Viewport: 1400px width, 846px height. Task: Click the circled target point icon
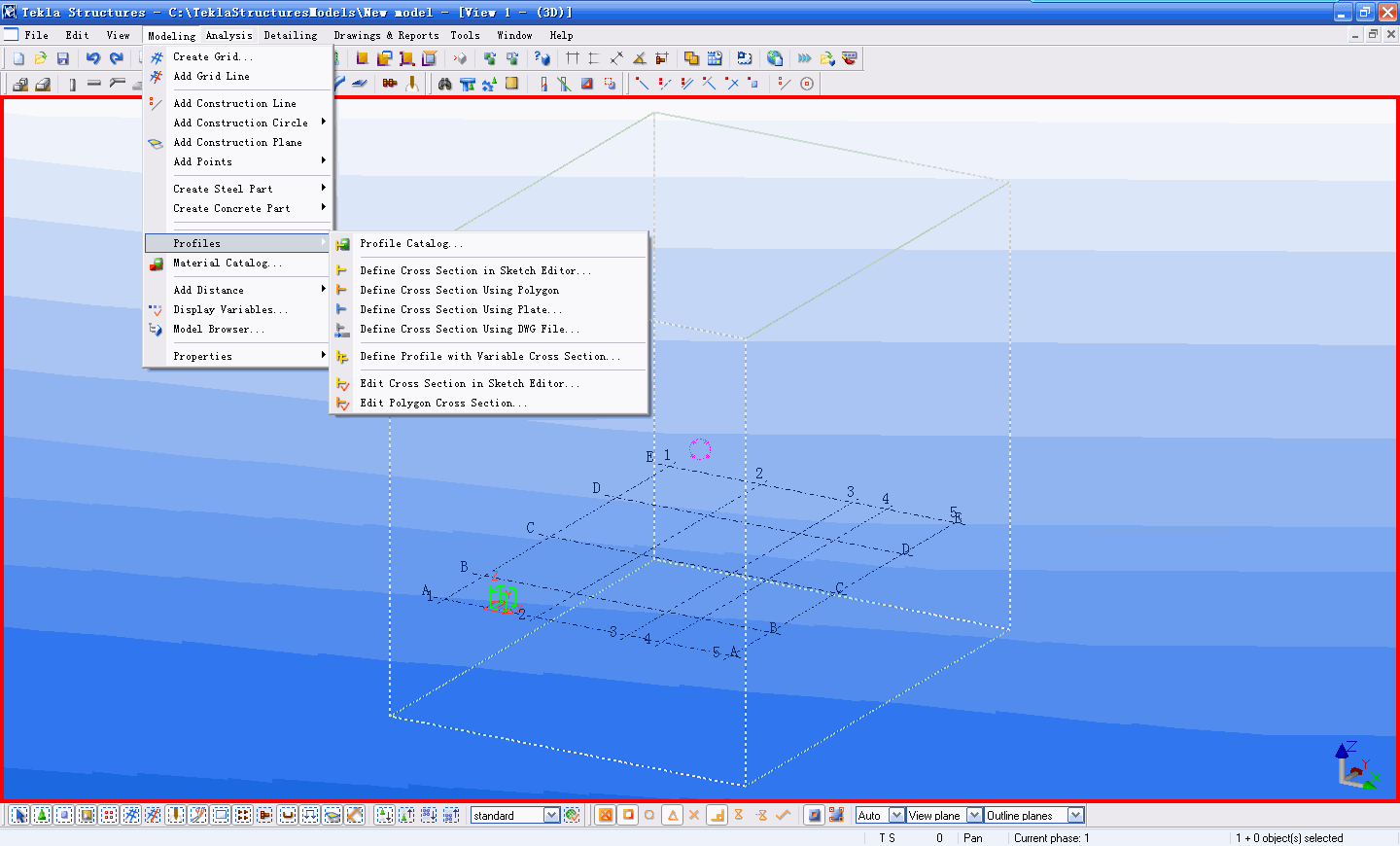807,84
